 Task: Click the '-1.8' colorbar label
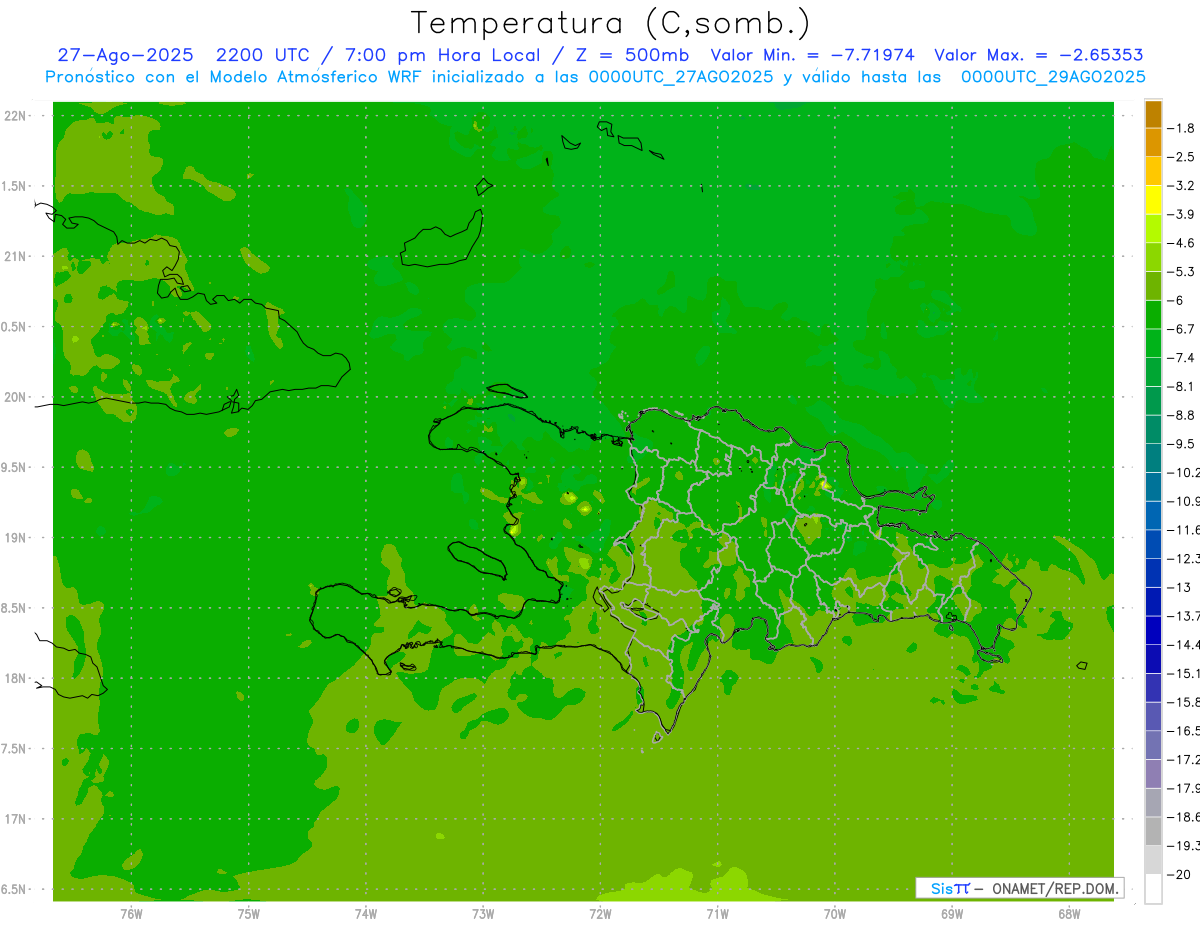tap(1181, 128)
